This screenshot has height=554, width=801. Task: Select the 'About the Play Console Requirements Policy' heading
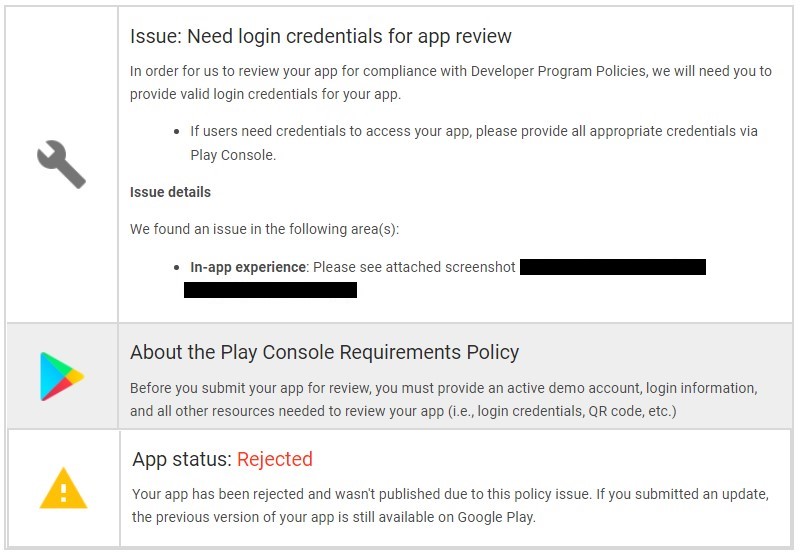coord(324,352)
